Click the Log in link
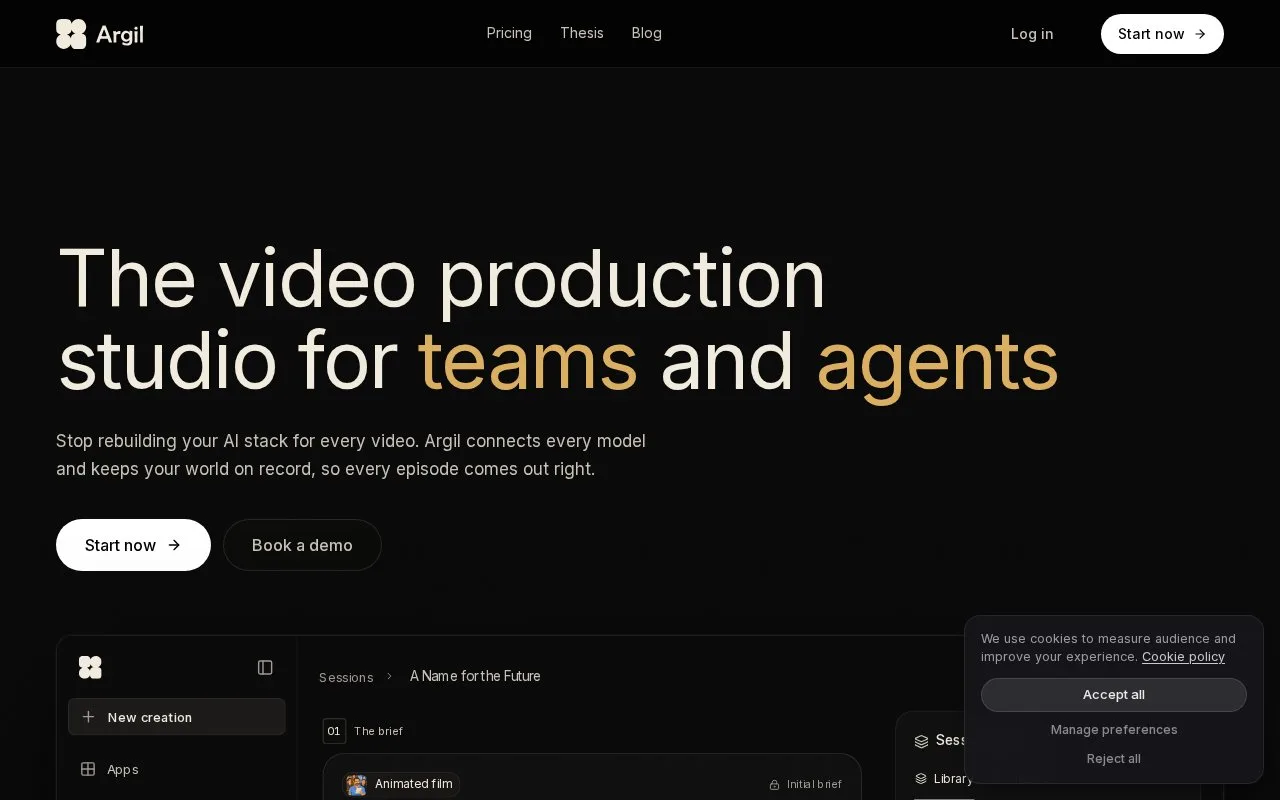Image resolution: width=1280 pixels, height=800 pixels. coord(1032,34)
